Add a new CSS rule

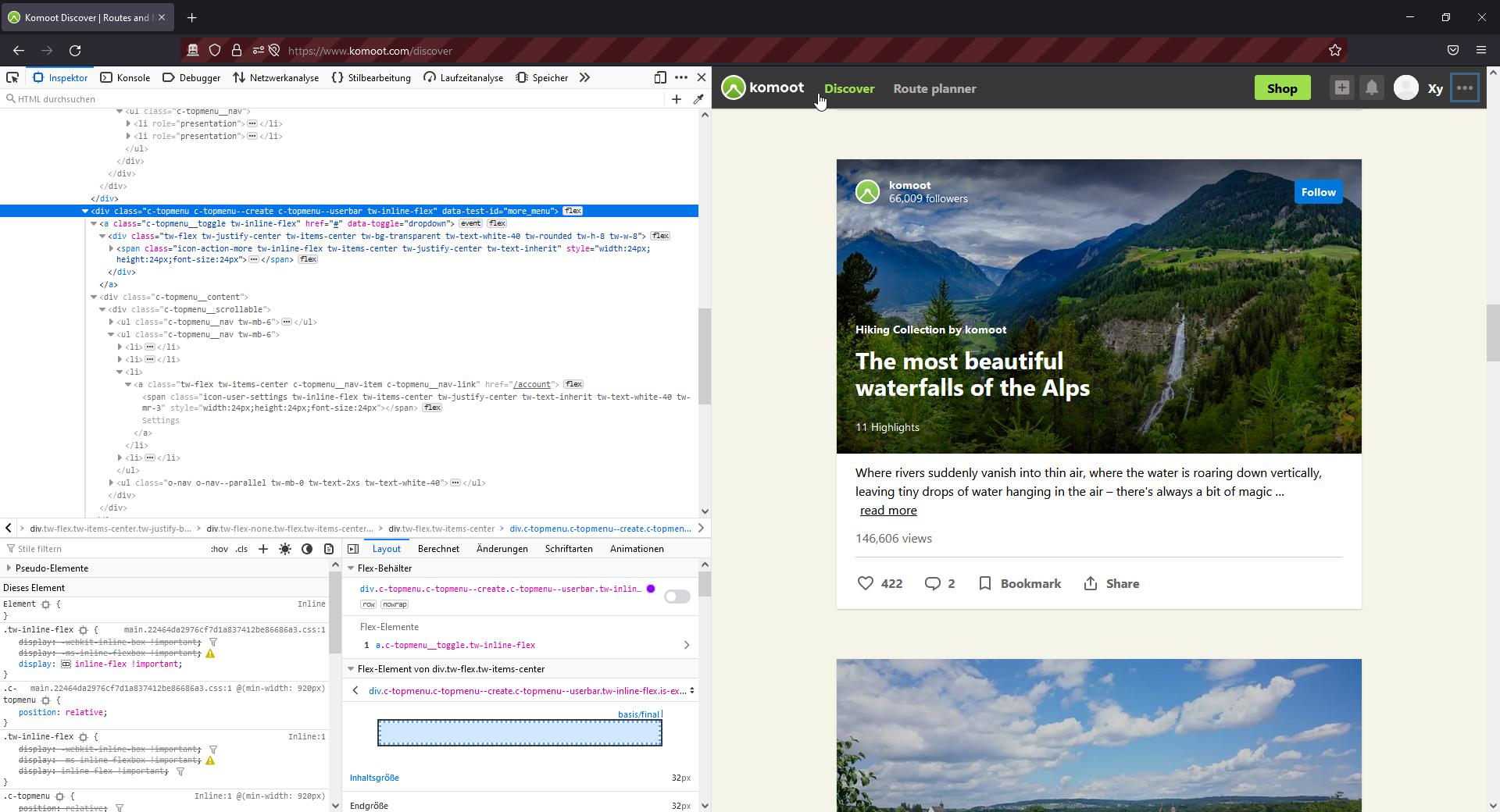tap(263, 549)
